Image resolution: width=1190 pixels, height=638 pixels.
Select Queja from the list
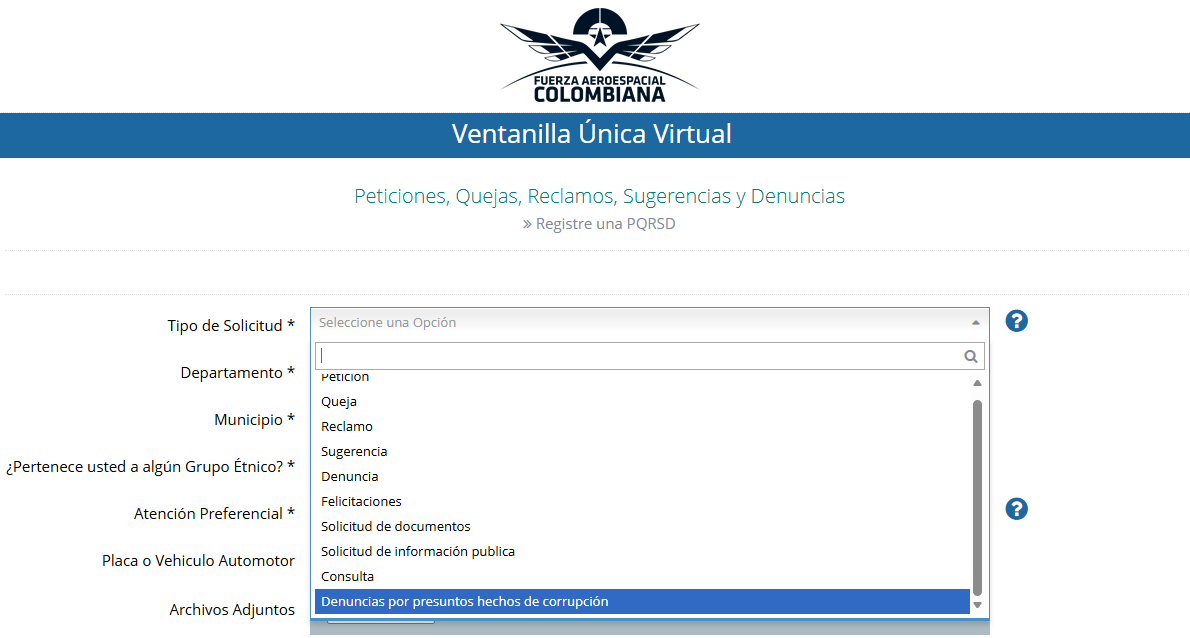(339, 401)
